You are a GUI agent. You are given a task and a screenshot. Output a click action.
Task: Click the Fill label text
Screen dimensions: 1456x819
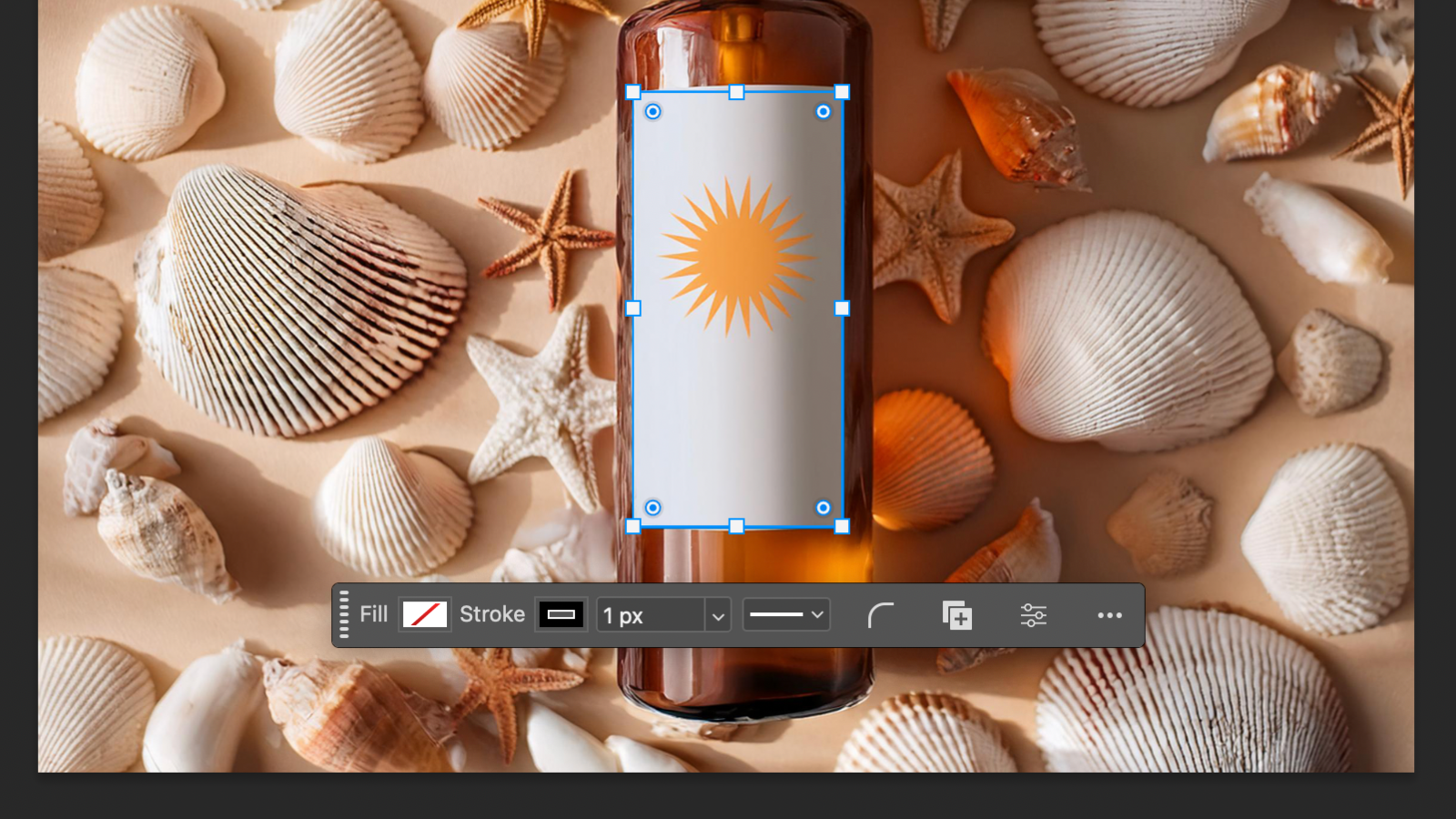click(x=372, y=614)
